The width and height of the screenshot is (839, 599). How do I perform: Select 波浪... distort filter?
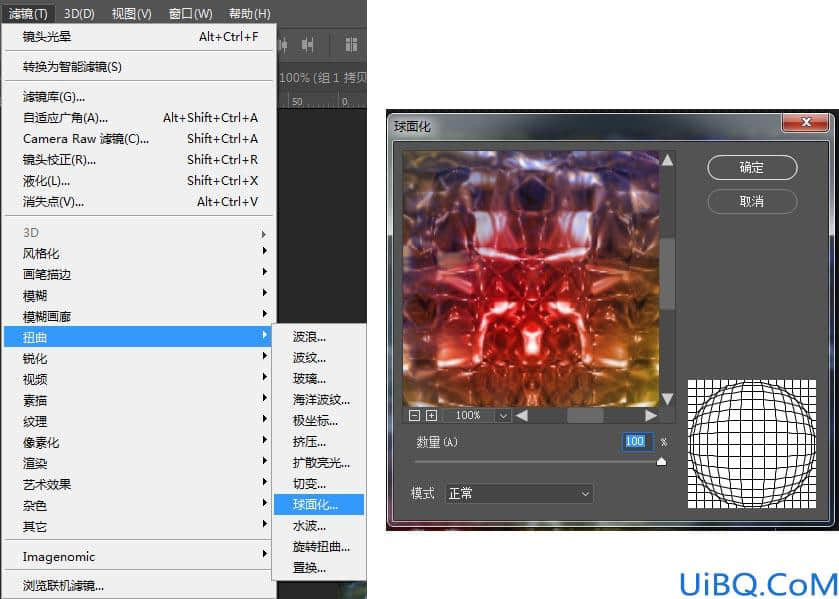[319, 337]
